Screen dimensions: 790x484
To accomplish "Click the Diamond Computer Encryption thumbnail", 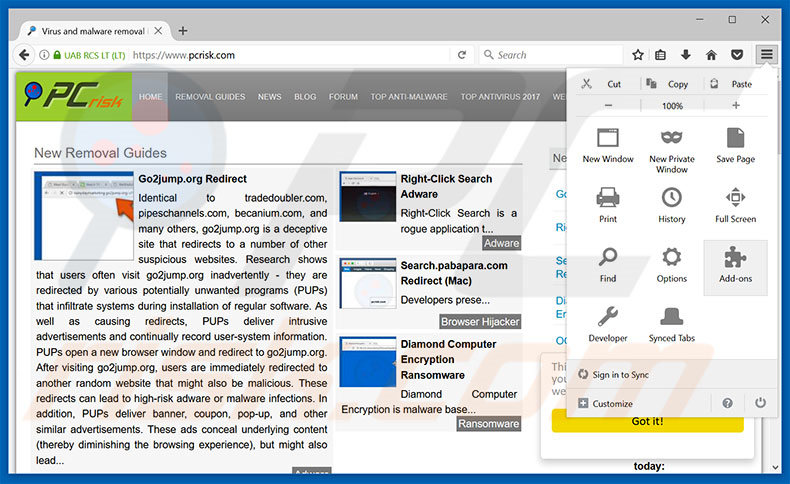I will pyautogui.click(x=368, y=362).
